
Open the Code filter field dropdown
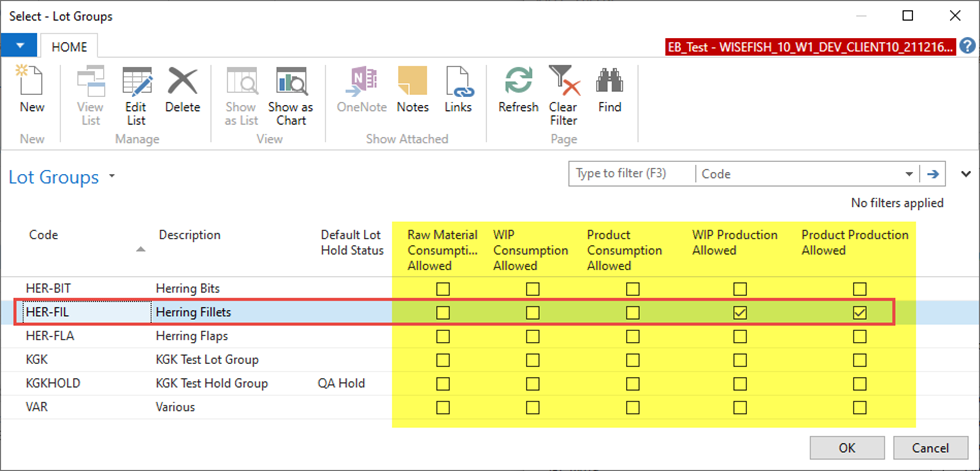coord(909,174)
